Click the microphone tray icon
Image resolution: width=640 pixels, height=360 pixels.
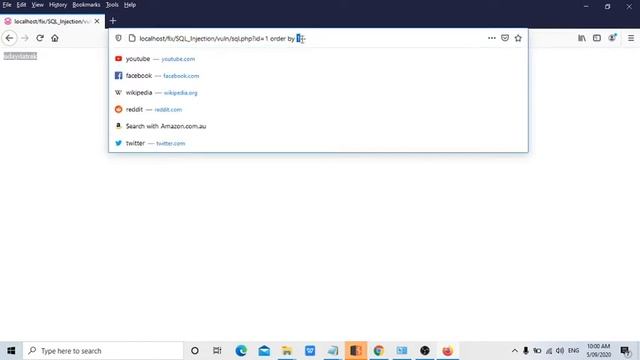(x=526, y=351)
